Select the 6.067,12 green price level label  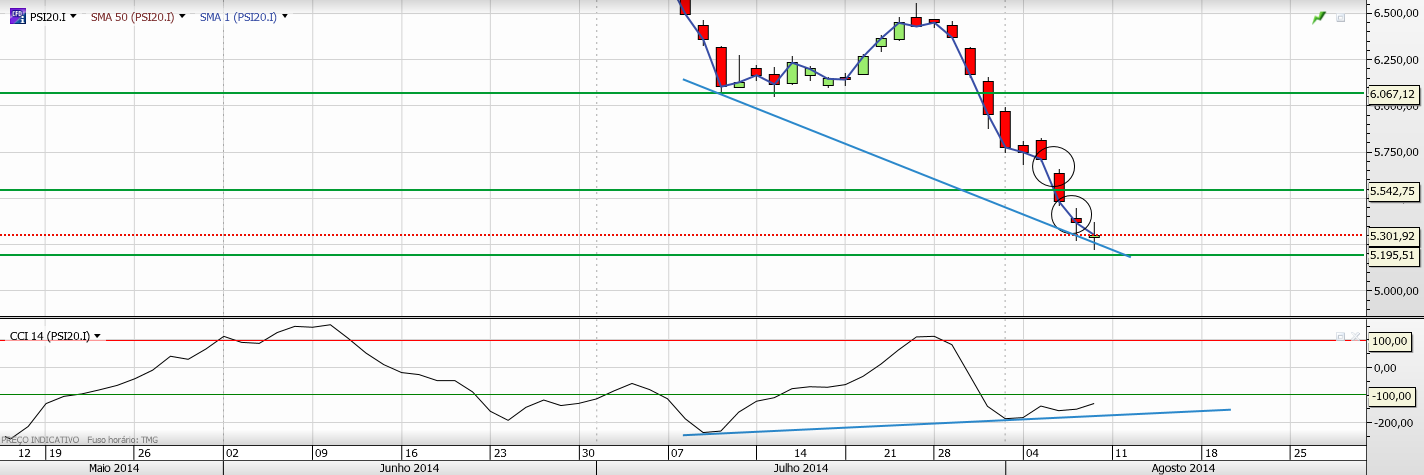pos(1392,94)
